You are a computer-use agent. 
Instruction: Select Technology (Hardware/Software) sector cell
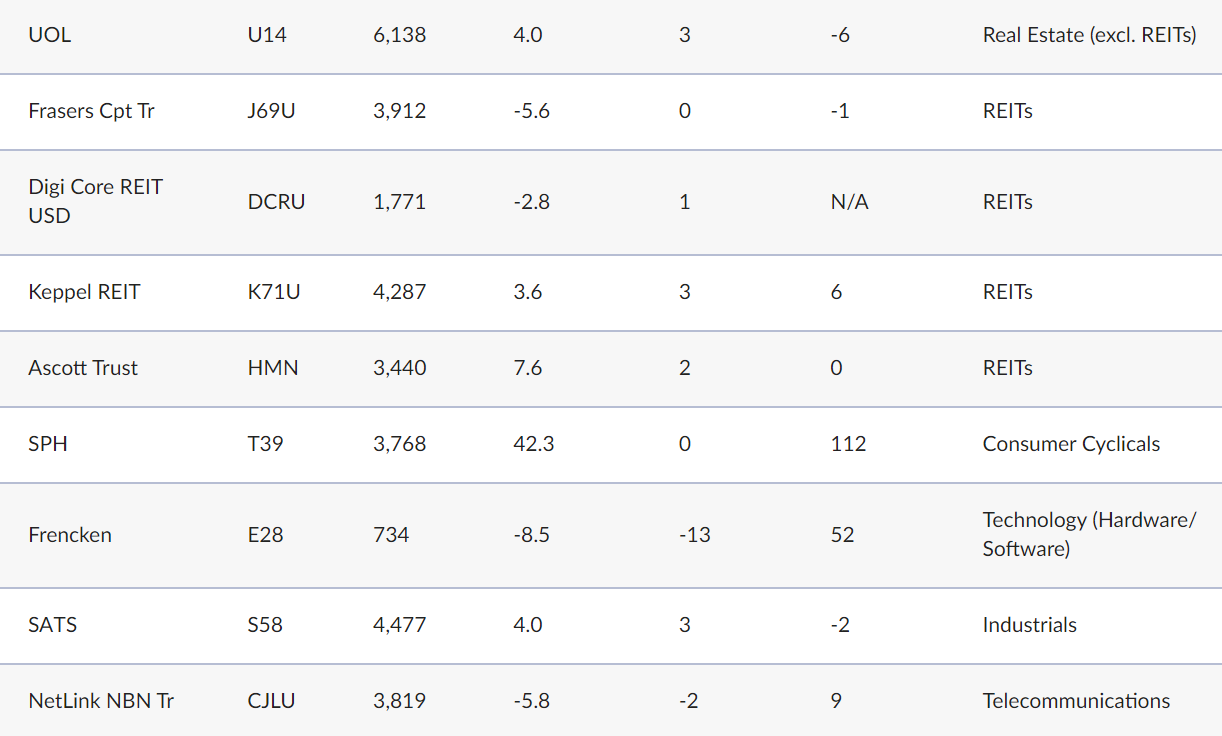pos(1089,534)
